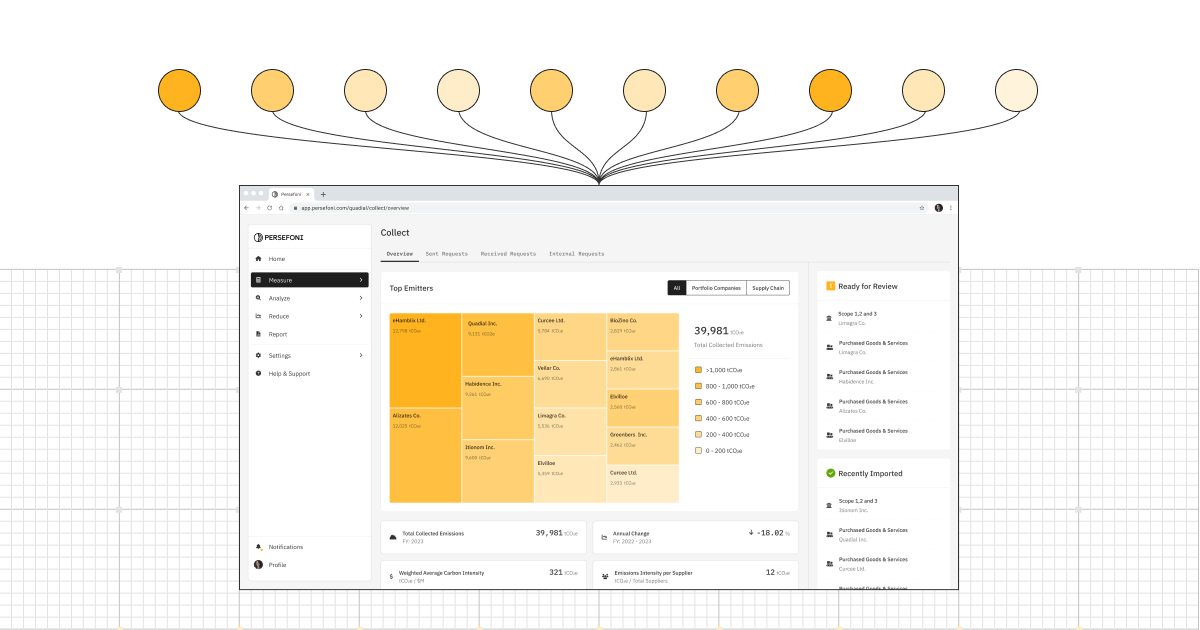The height and width of the screenshot is (630, 1200).
Task: Click the people icon on Emissions Intensity per Supplier
Action: pos(604,576)
